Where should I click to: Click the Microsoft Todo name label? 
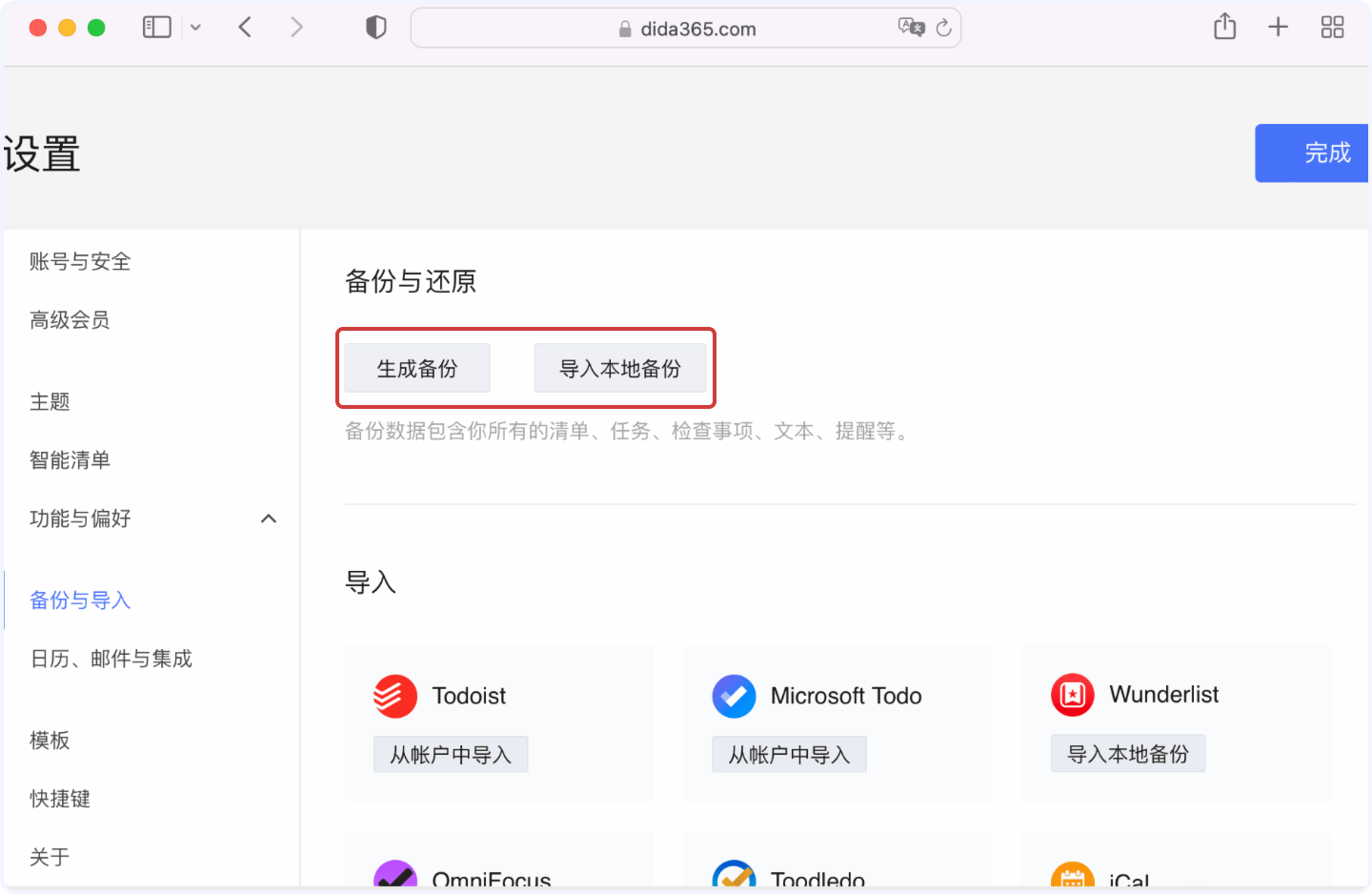click(x=846, y=696)
